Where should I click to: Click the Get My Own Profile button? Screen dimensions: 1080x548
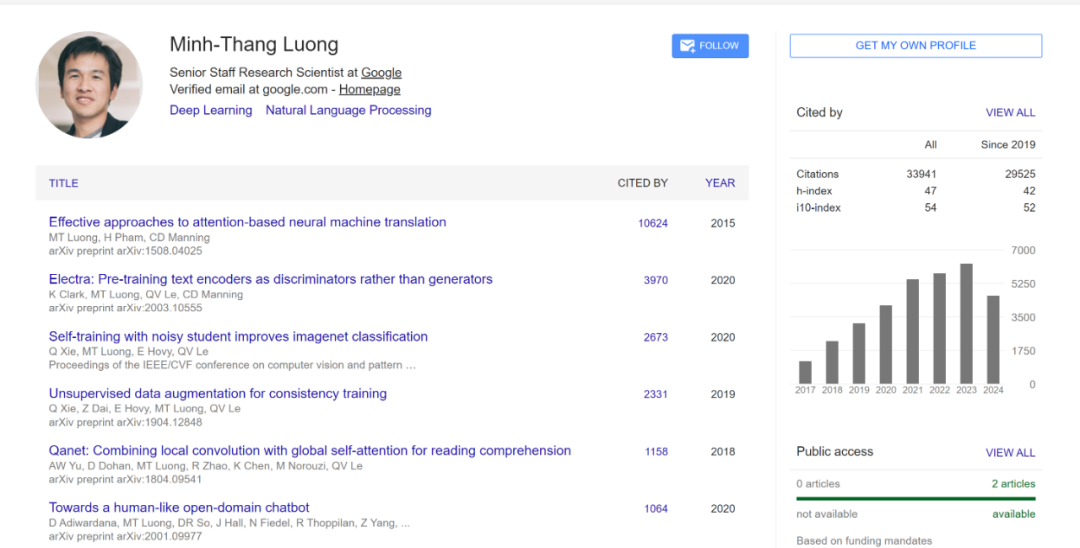click(x=915, y=46)
